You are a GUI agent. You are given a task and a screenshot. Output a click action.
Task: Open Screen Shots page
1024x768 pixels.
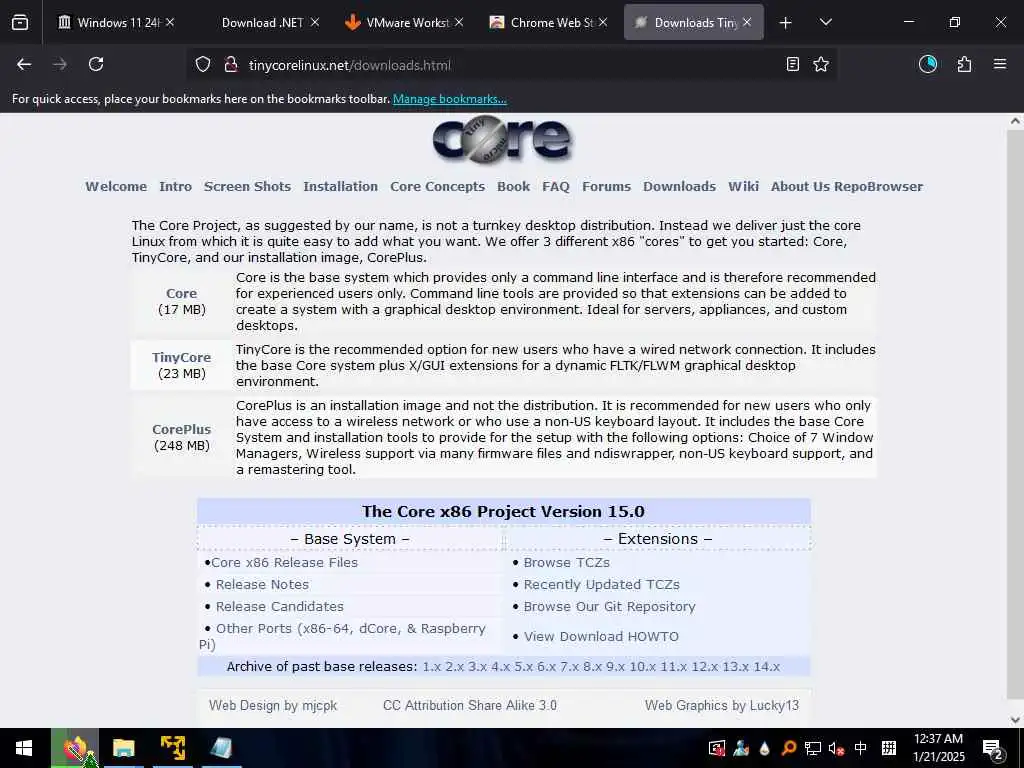click(248, 187)
